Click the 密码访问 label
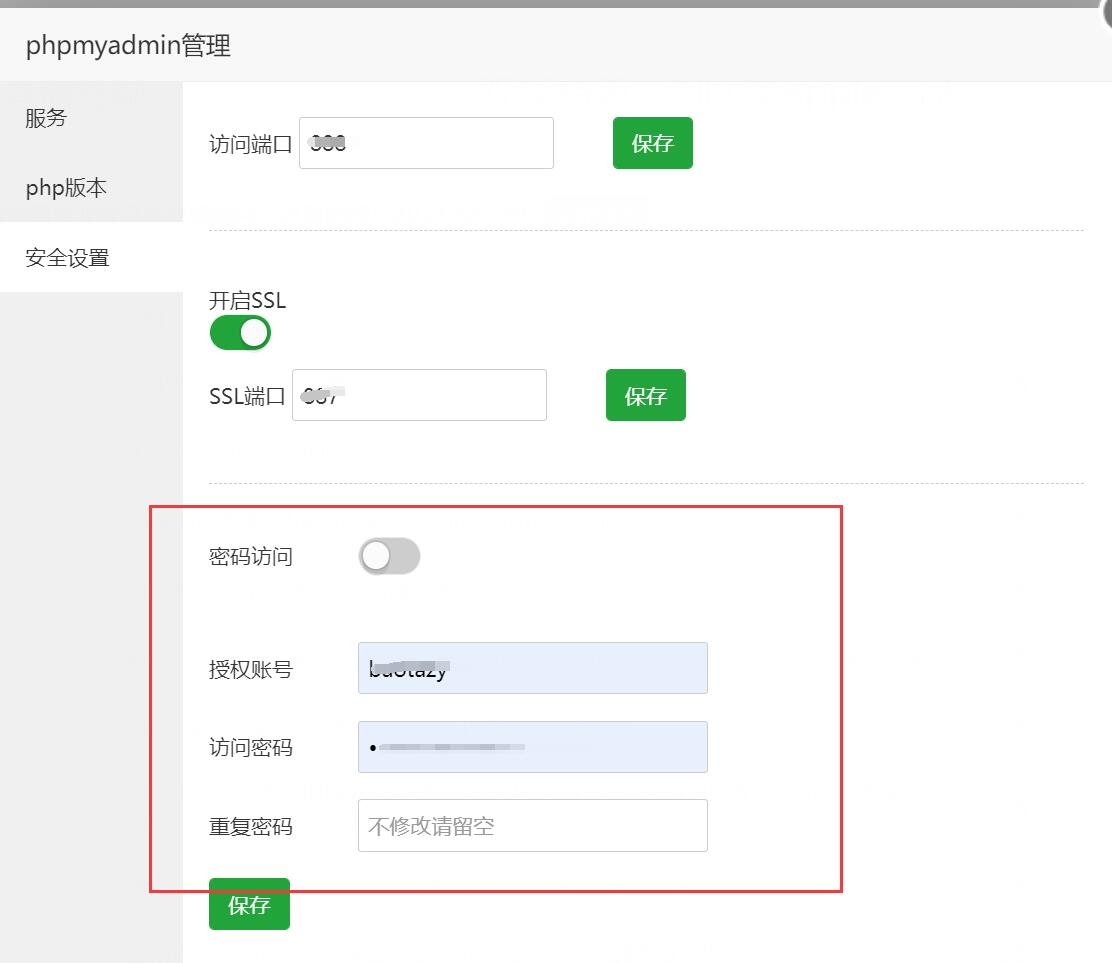 251,557
